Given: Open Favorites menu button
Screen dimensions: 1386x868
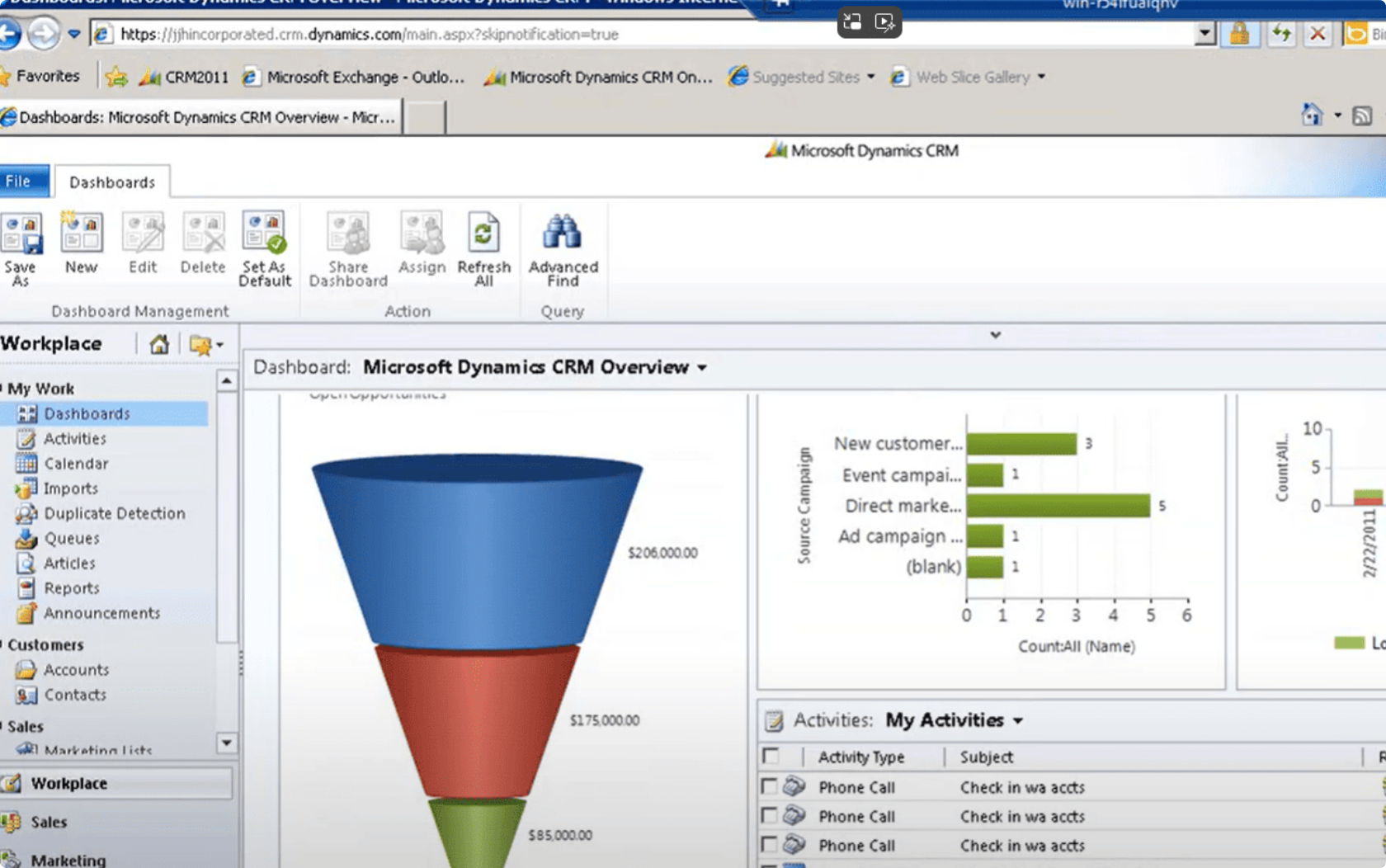Looking at the screenshot, I should point(40,77).
